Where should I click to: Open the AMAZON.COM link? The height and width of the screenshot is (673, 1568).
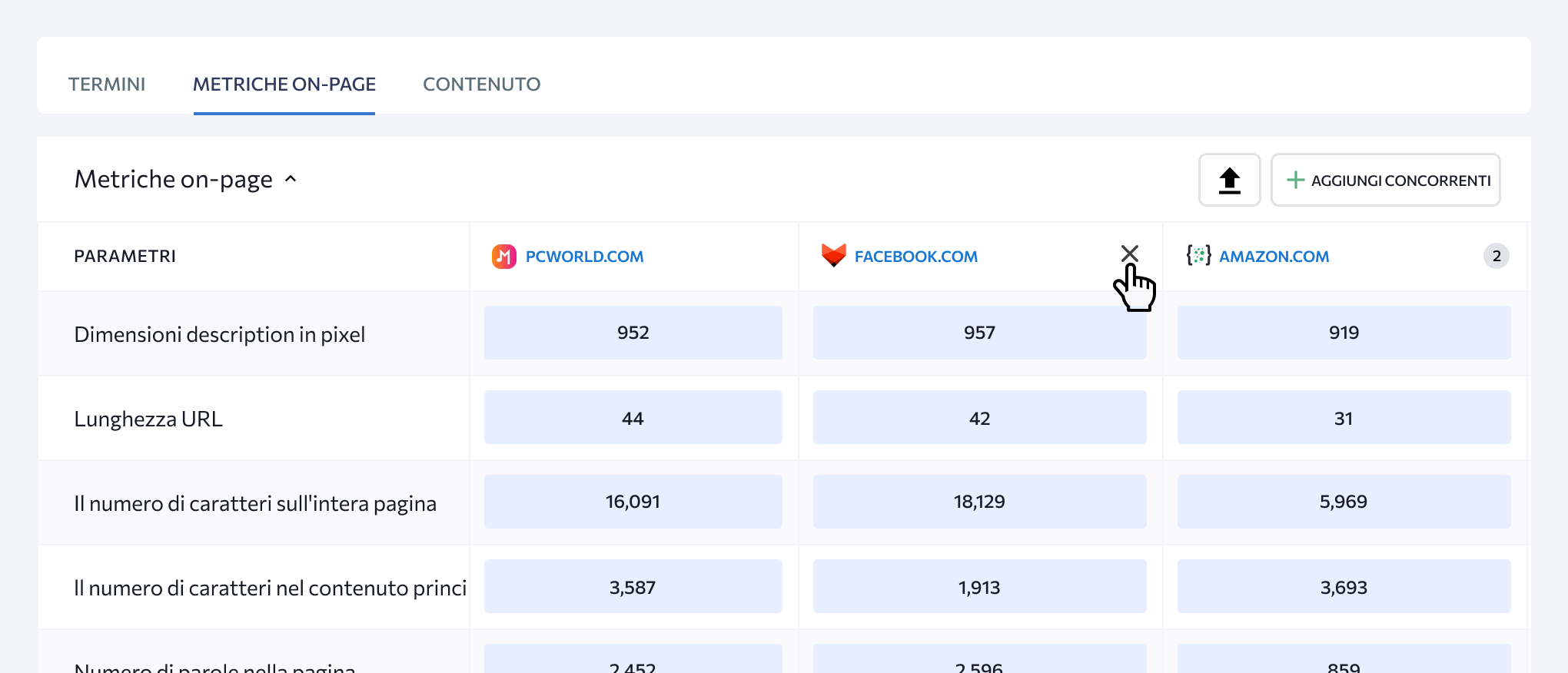click(x=1274, y=257)
